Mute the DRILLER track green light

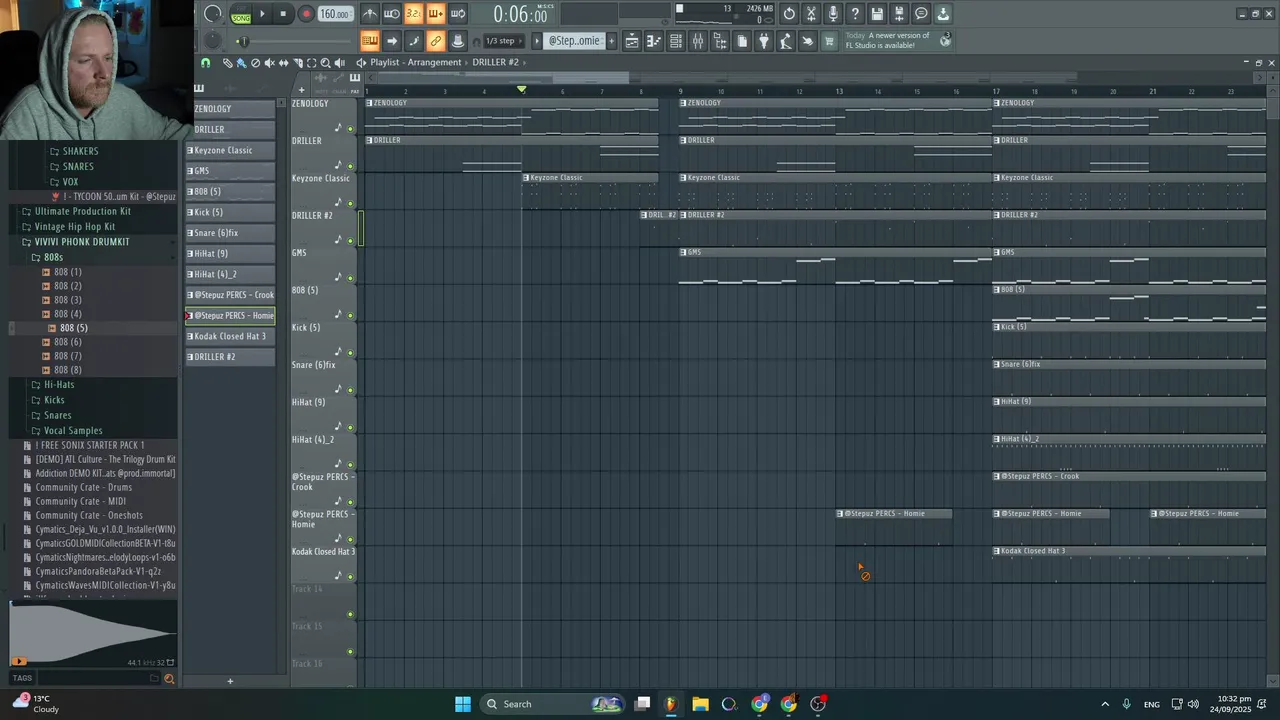coord(350,166)
